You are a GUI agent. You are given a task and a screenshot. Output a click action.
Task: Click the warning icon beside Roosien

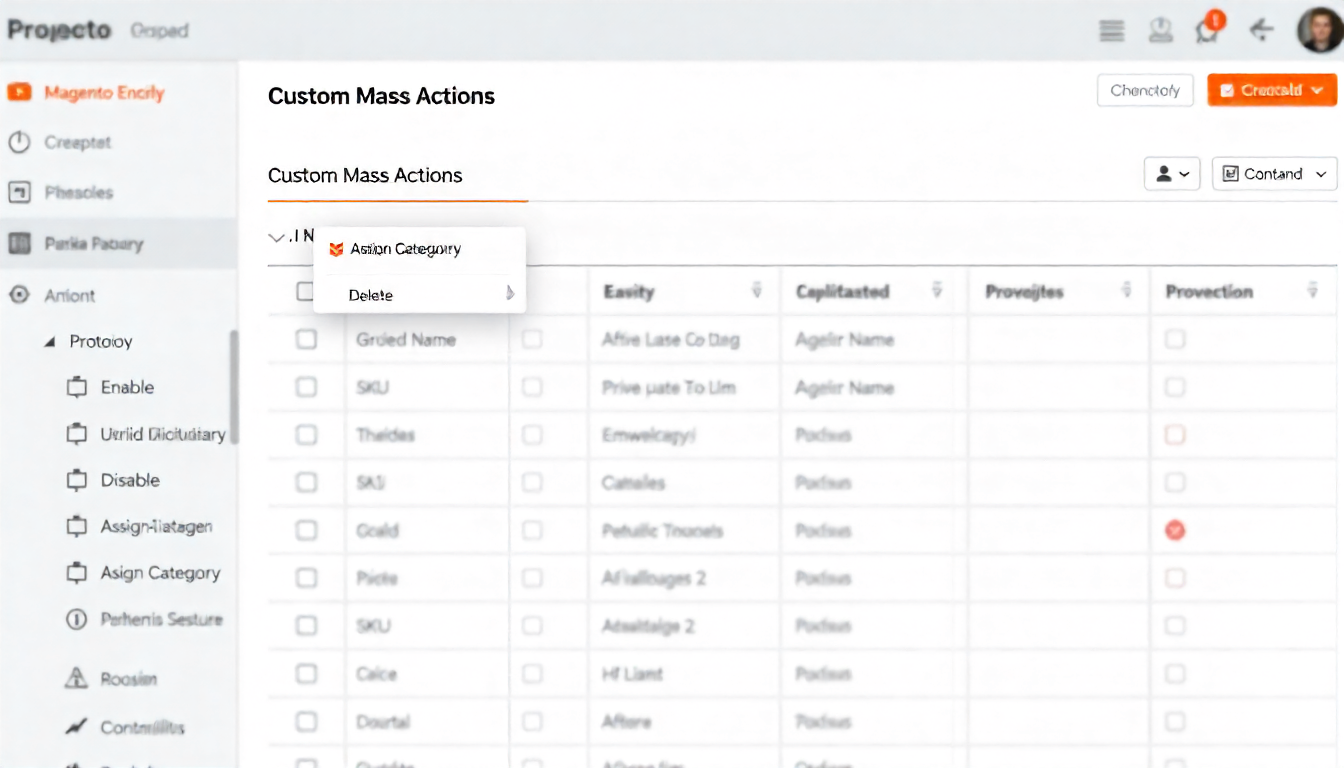point(76,679)
